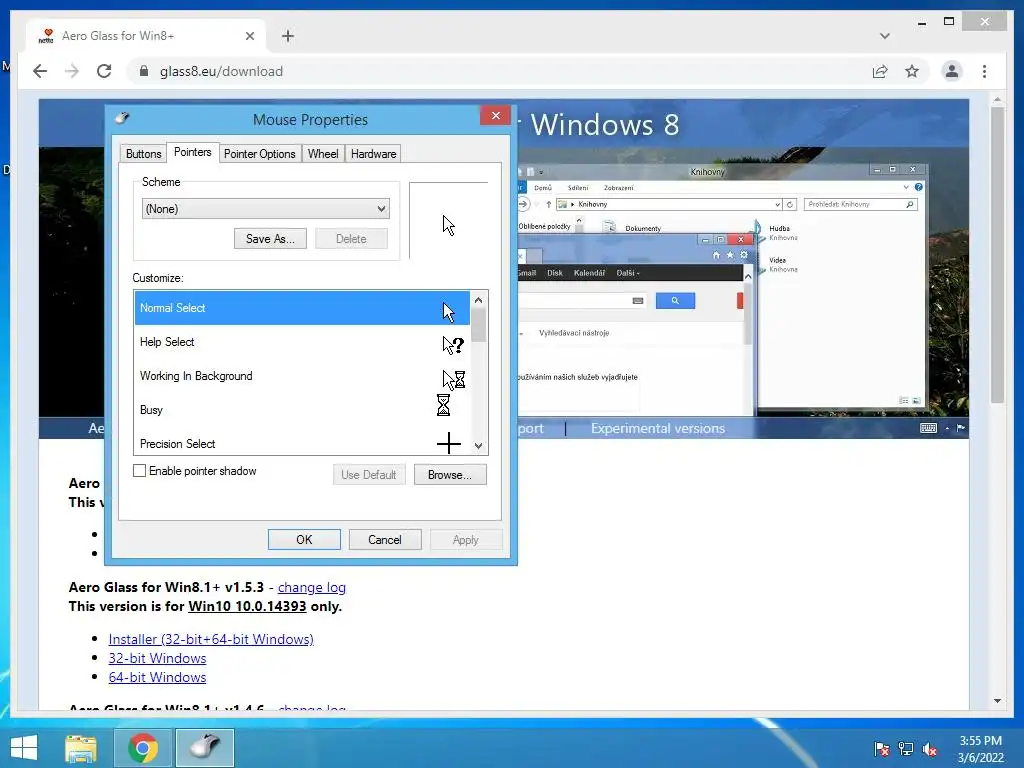Expand the Scheme dropdown showing (None)
Screen dimensions: 1024x768
pos(266,209)
